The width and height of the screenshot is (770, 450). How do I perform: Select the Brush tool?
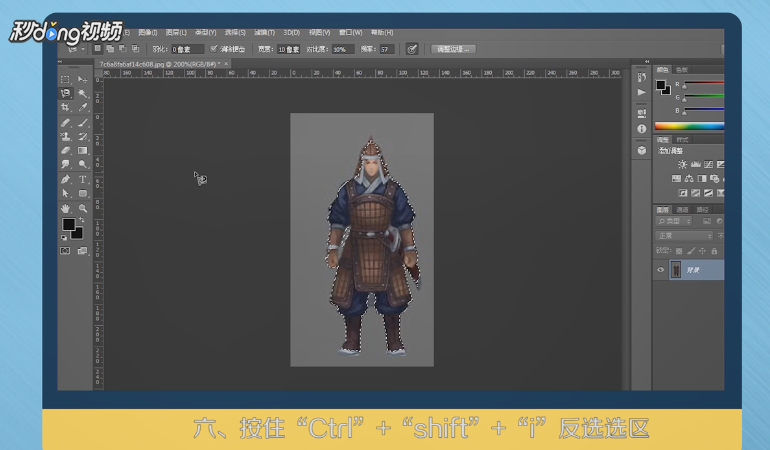tap(82, 122)
